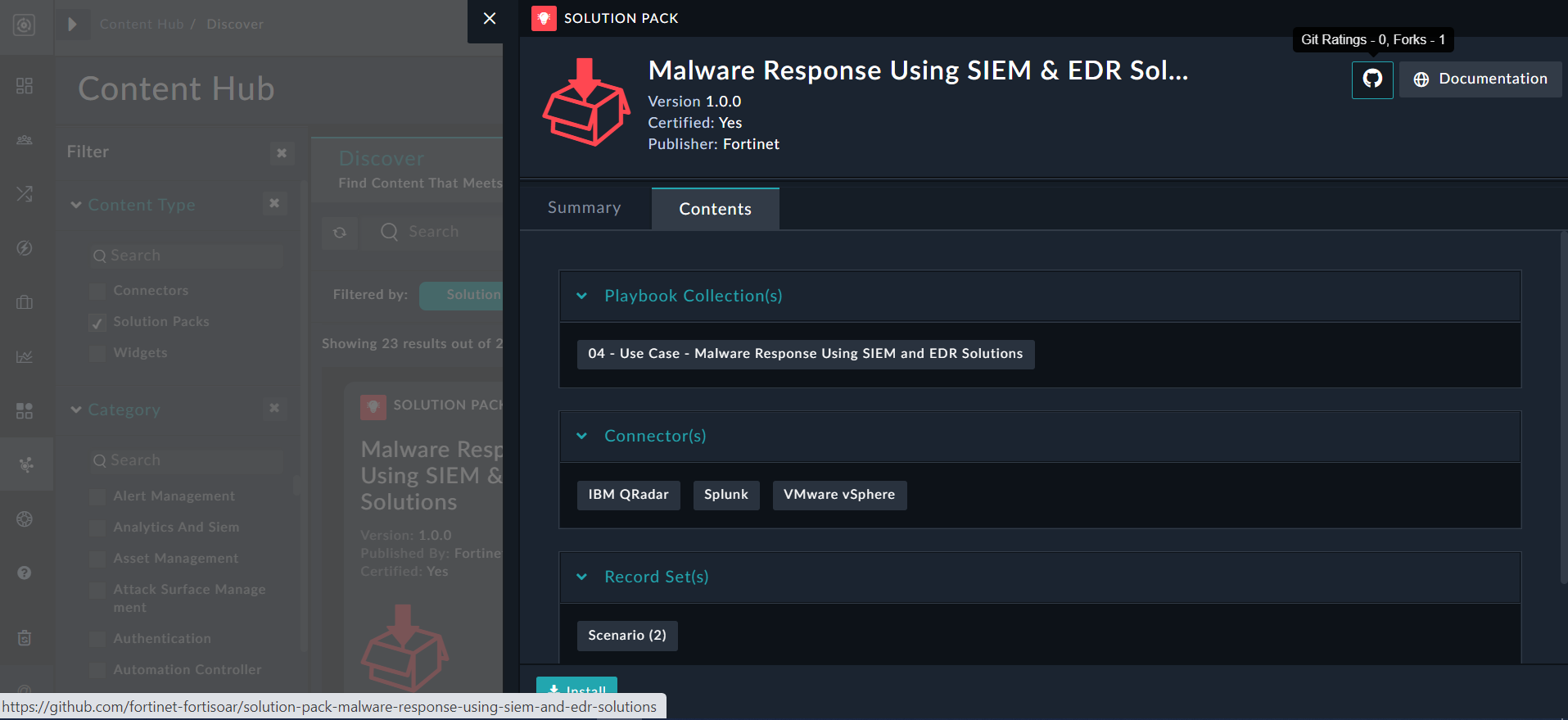Check the Attack Surface Management category
This screenshot has width=1568, height=720.
(97, 590)
